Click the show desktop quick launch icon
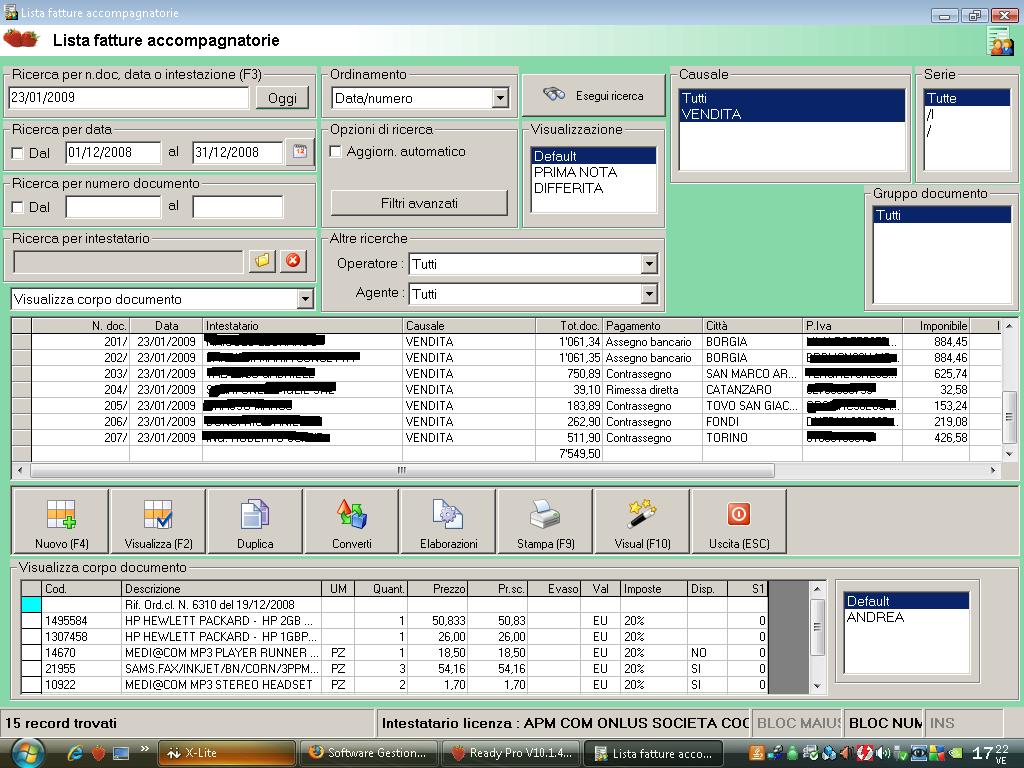Viewport: 1024px width, 768px height. coord(121,753)
